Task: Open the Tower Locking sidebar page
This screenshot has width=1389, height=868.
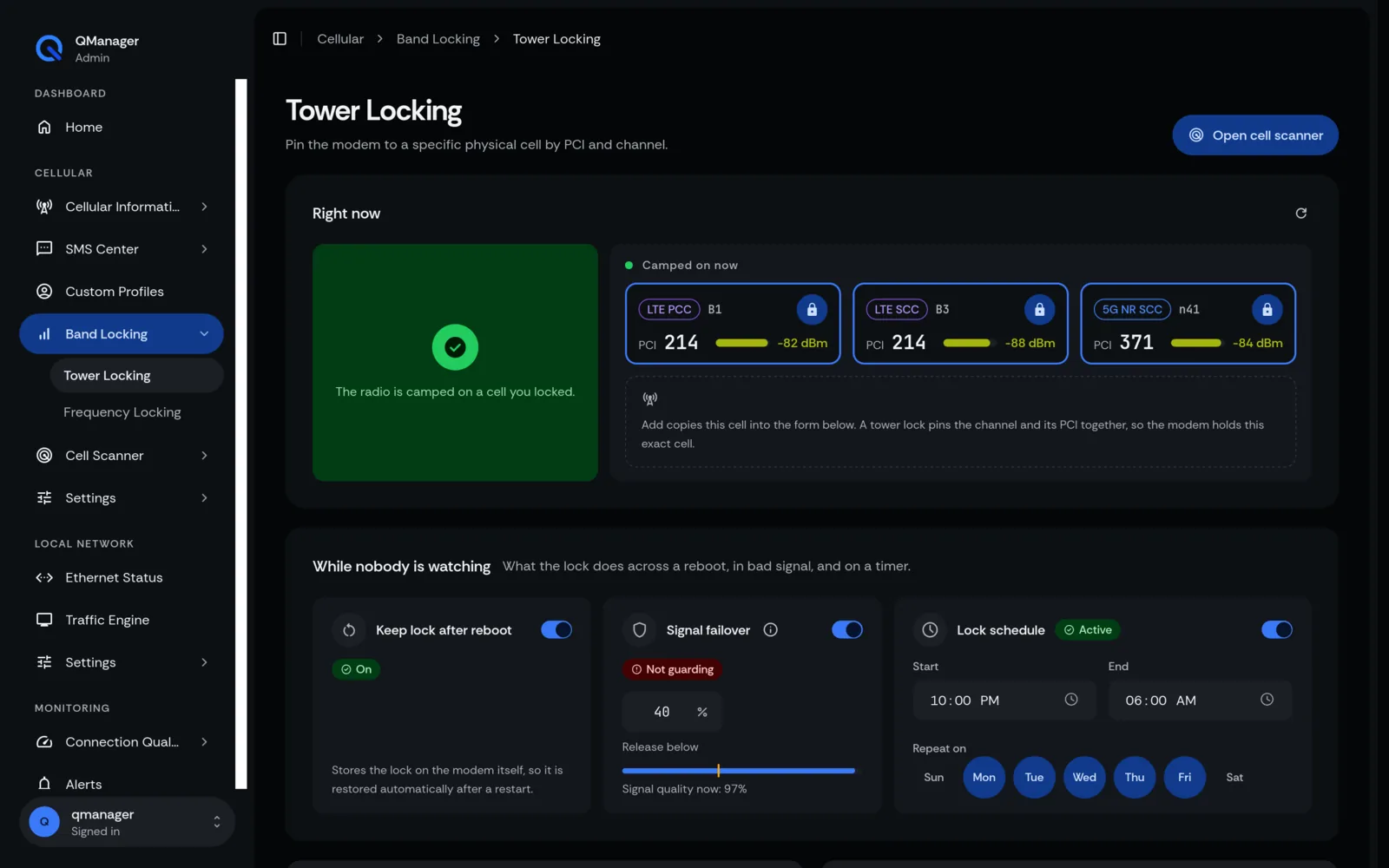Action: 136,376
